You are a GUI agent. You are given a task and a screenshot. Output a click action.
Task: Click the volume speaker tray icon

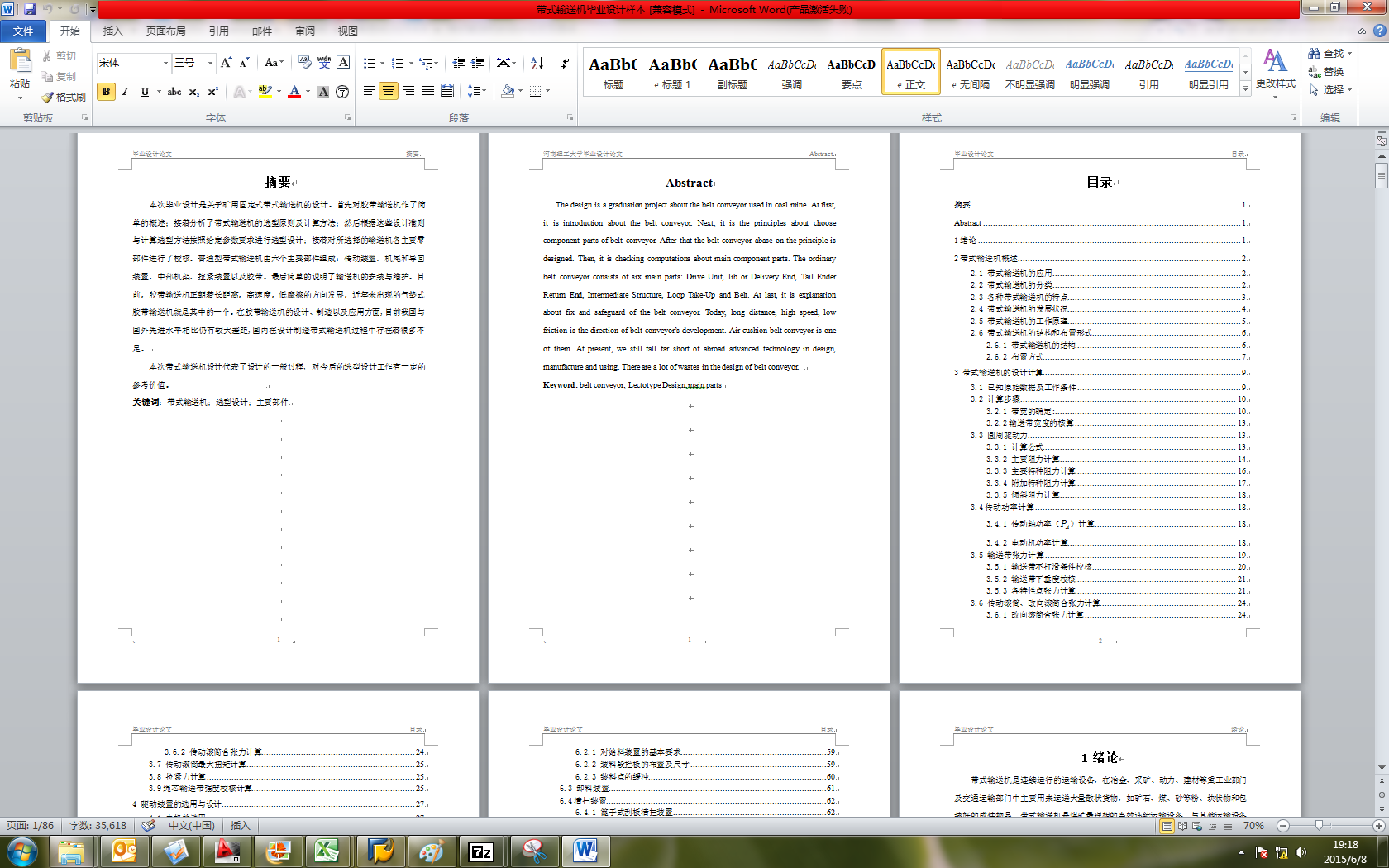coord(1301,852)
